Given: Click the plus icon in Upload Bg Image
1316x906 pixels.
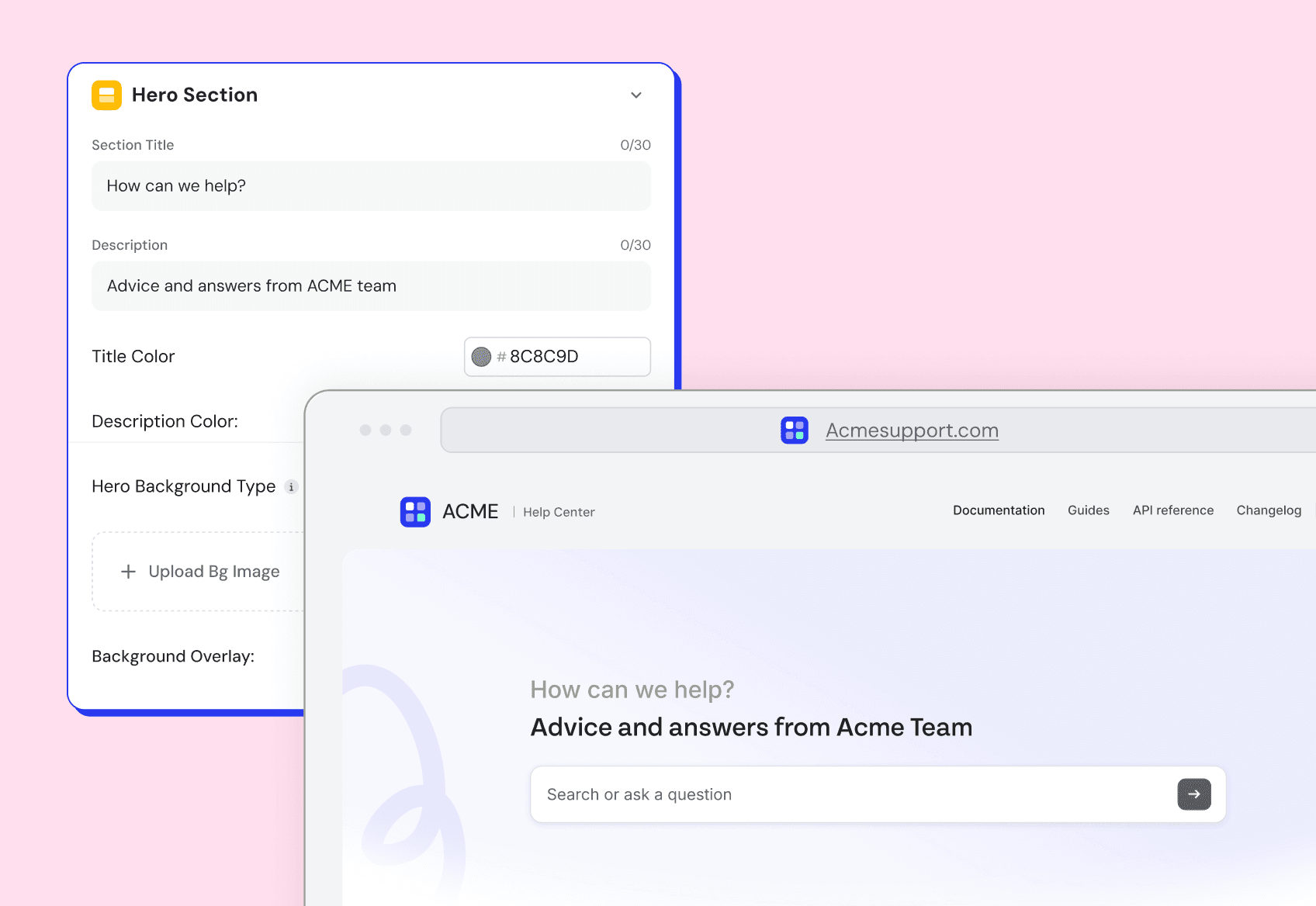Looking at the screenshot, I should point(128,571).
